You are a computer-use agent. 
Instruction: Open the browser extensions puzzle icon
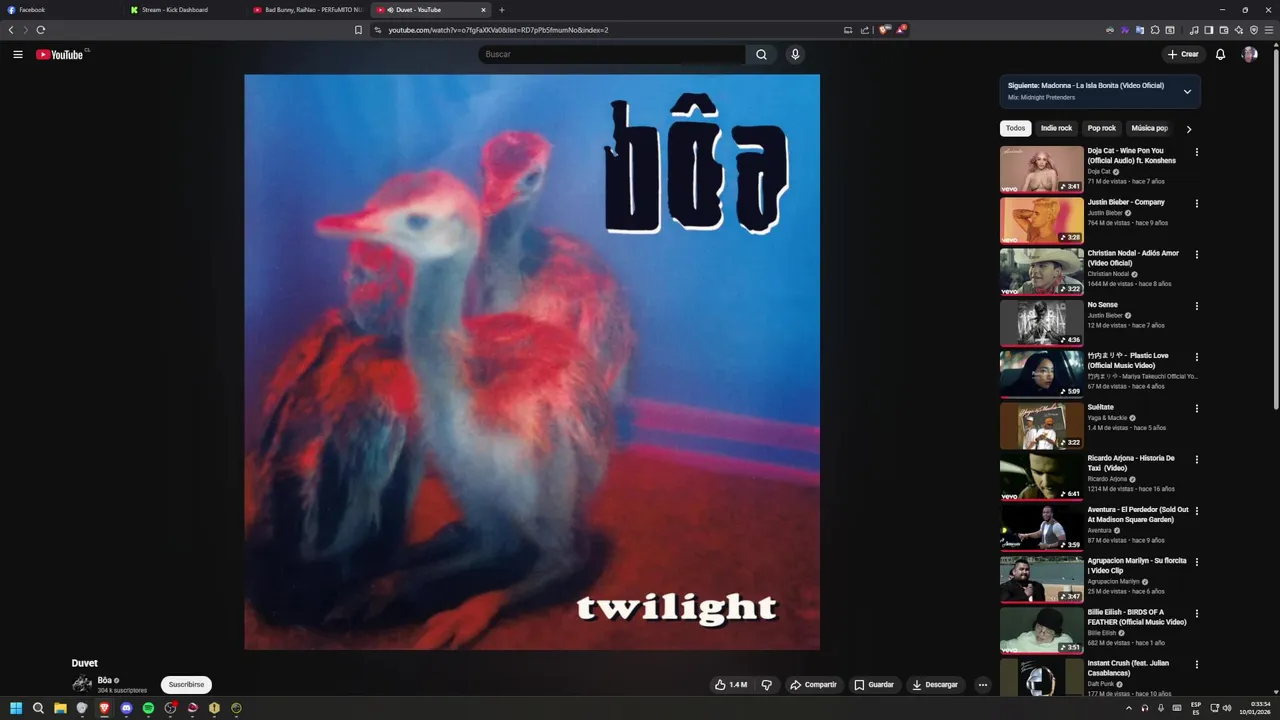pyautogui.click(x=1155, y=30)
